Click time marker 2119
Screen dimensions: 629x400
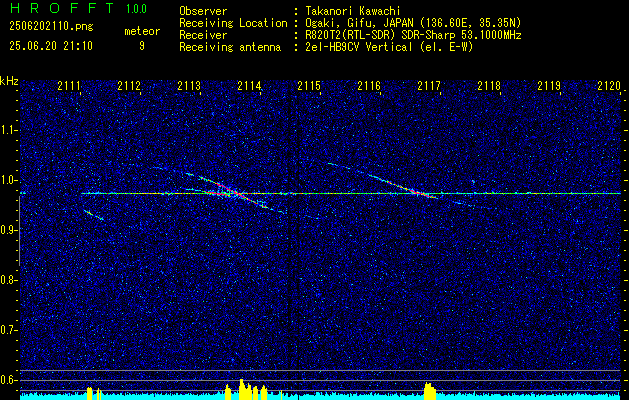tap(549, 85)
